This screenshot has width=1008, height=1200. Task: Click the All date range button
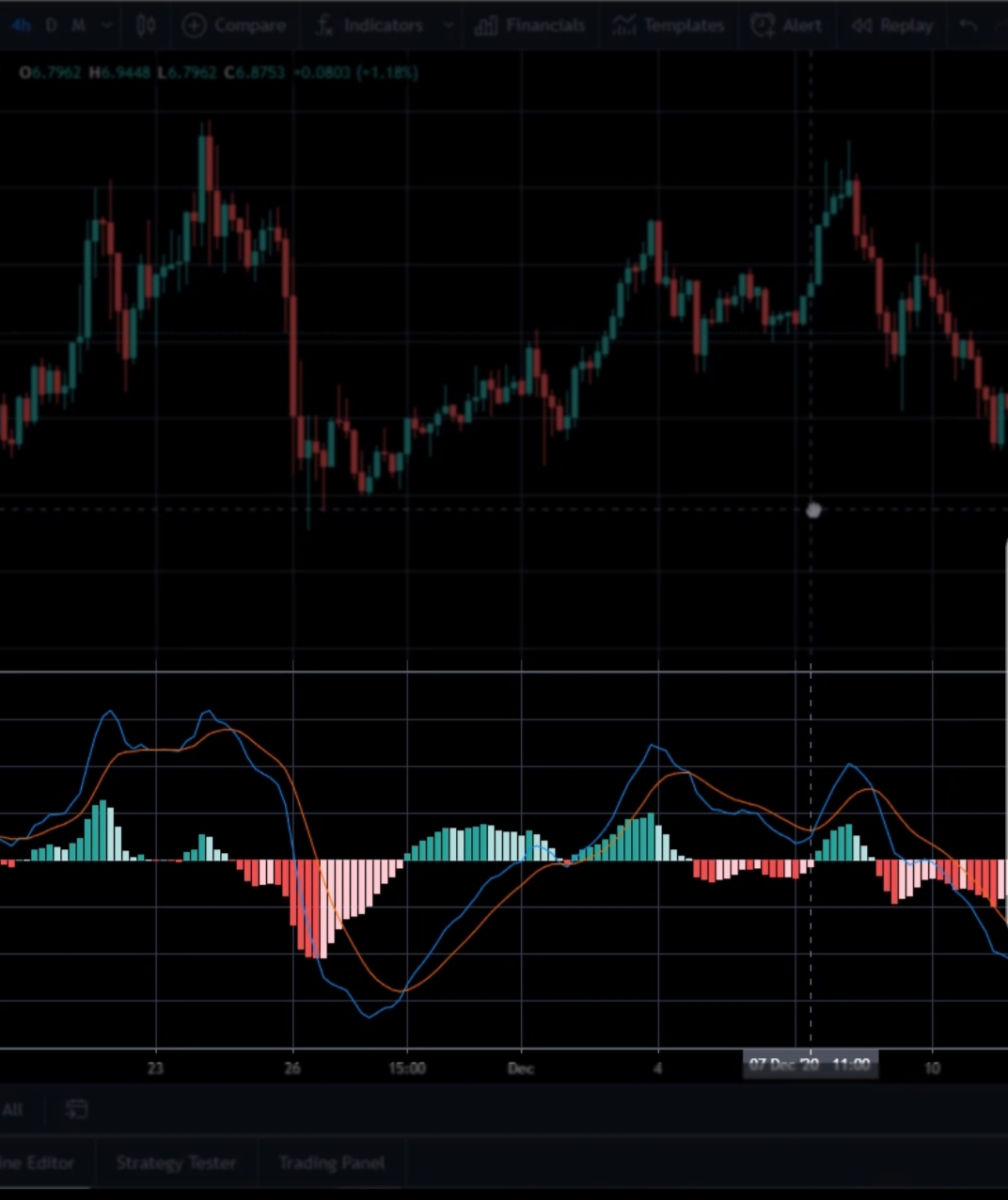[12, 1110]
